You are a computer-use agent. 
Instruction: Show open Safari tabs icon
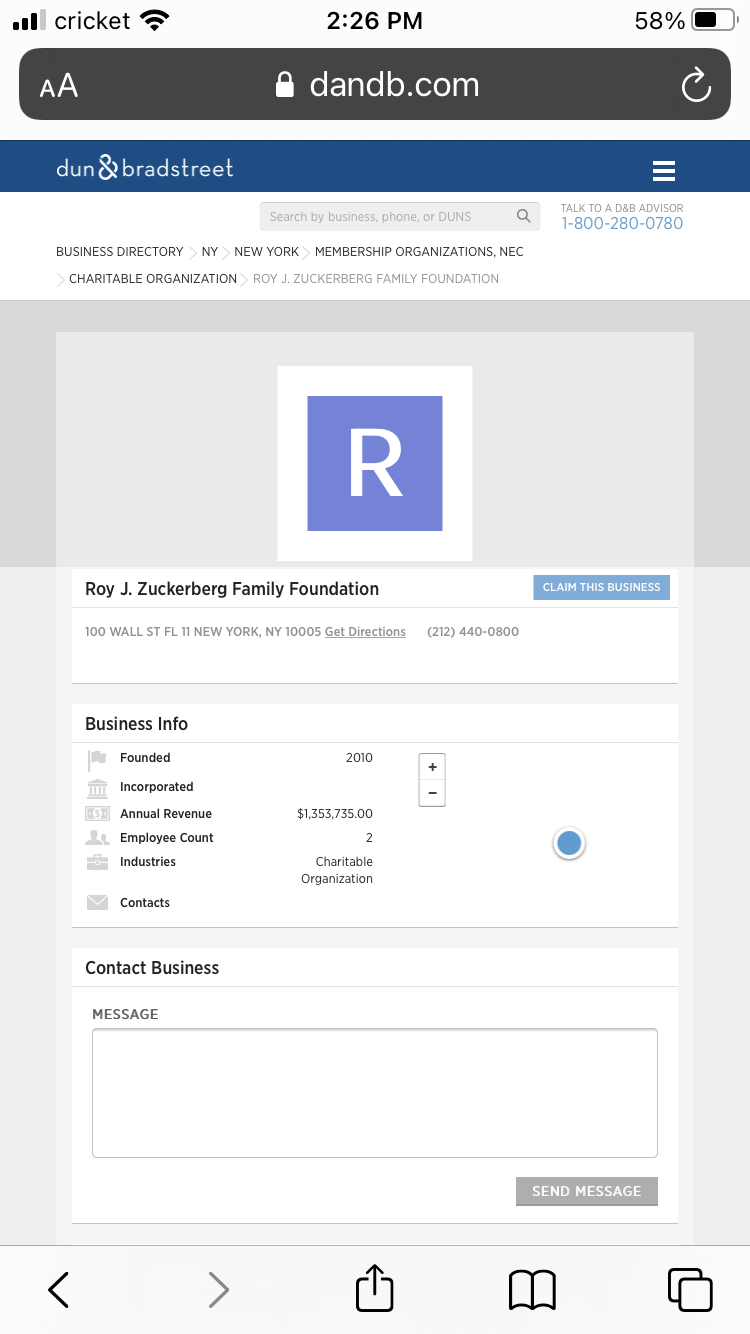690,1290
